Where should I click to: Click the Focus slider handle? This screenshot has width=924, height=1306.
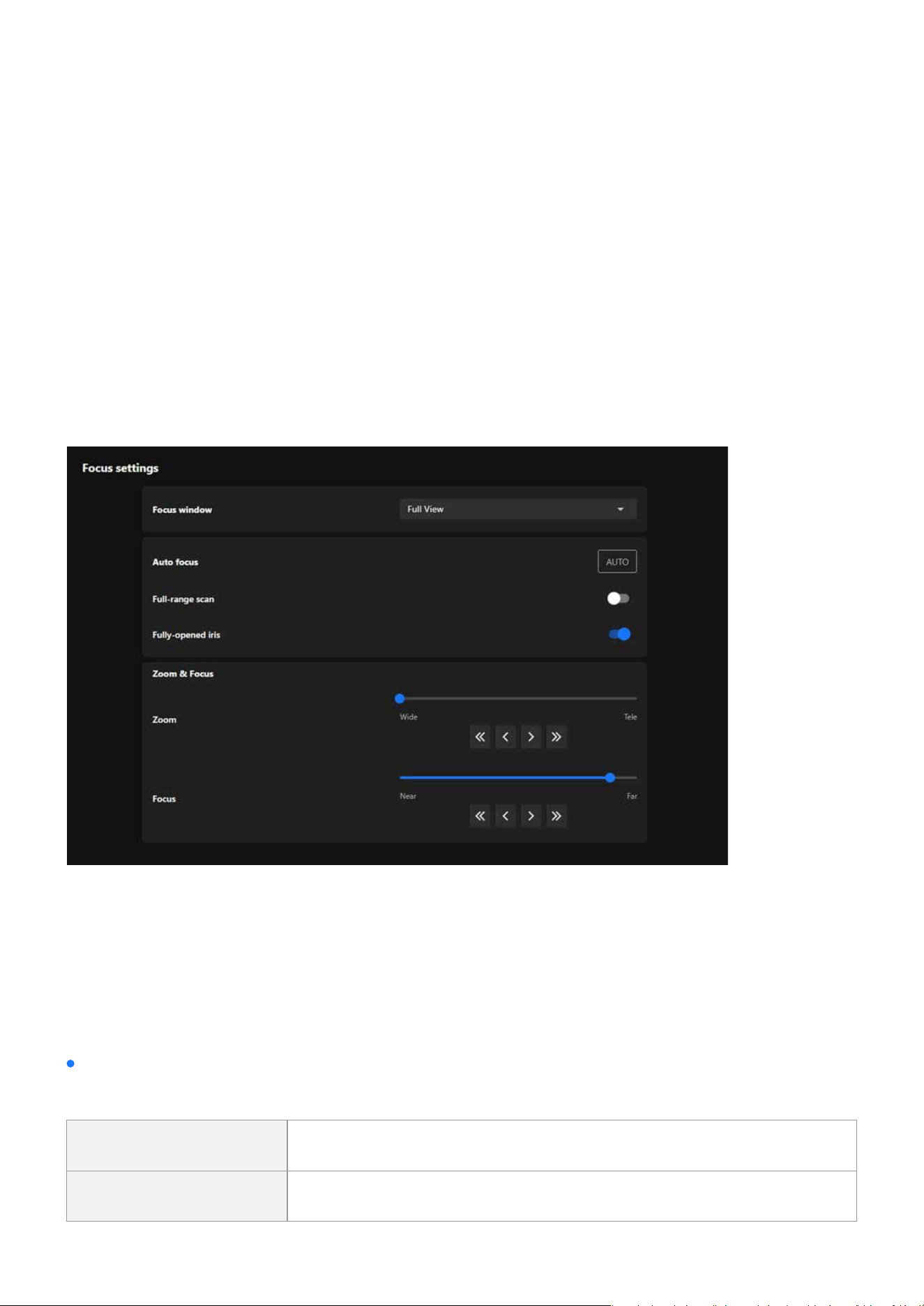(x=610, y=777)
